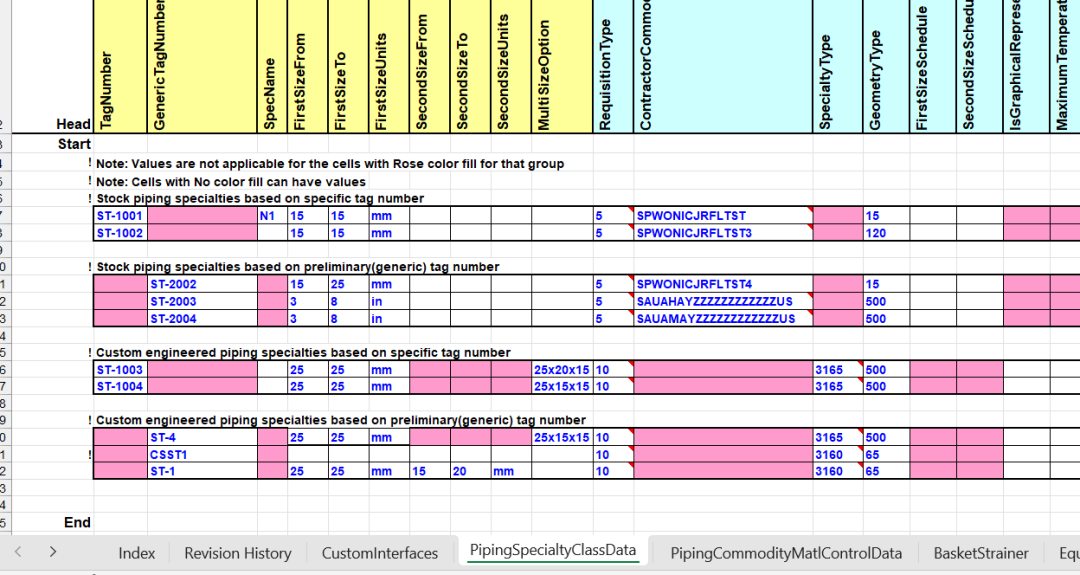
Task: Select SecondSizeUnits column header
Action: coord(511,66)
